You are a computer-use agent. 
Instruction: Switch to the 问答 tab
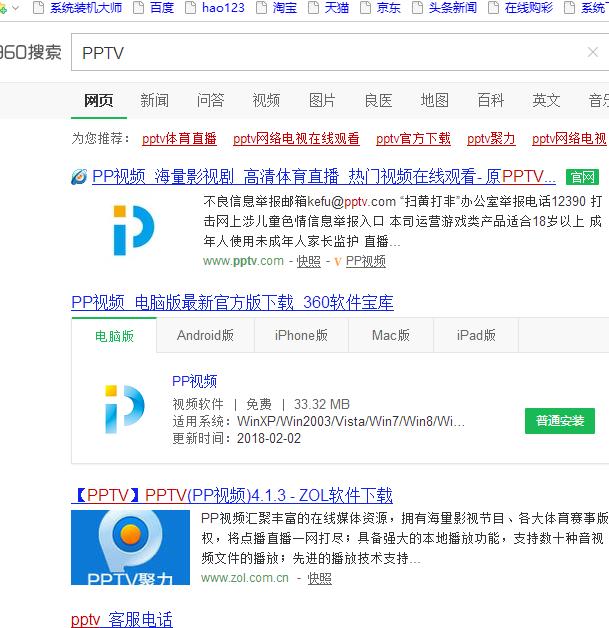pos(210,100)
